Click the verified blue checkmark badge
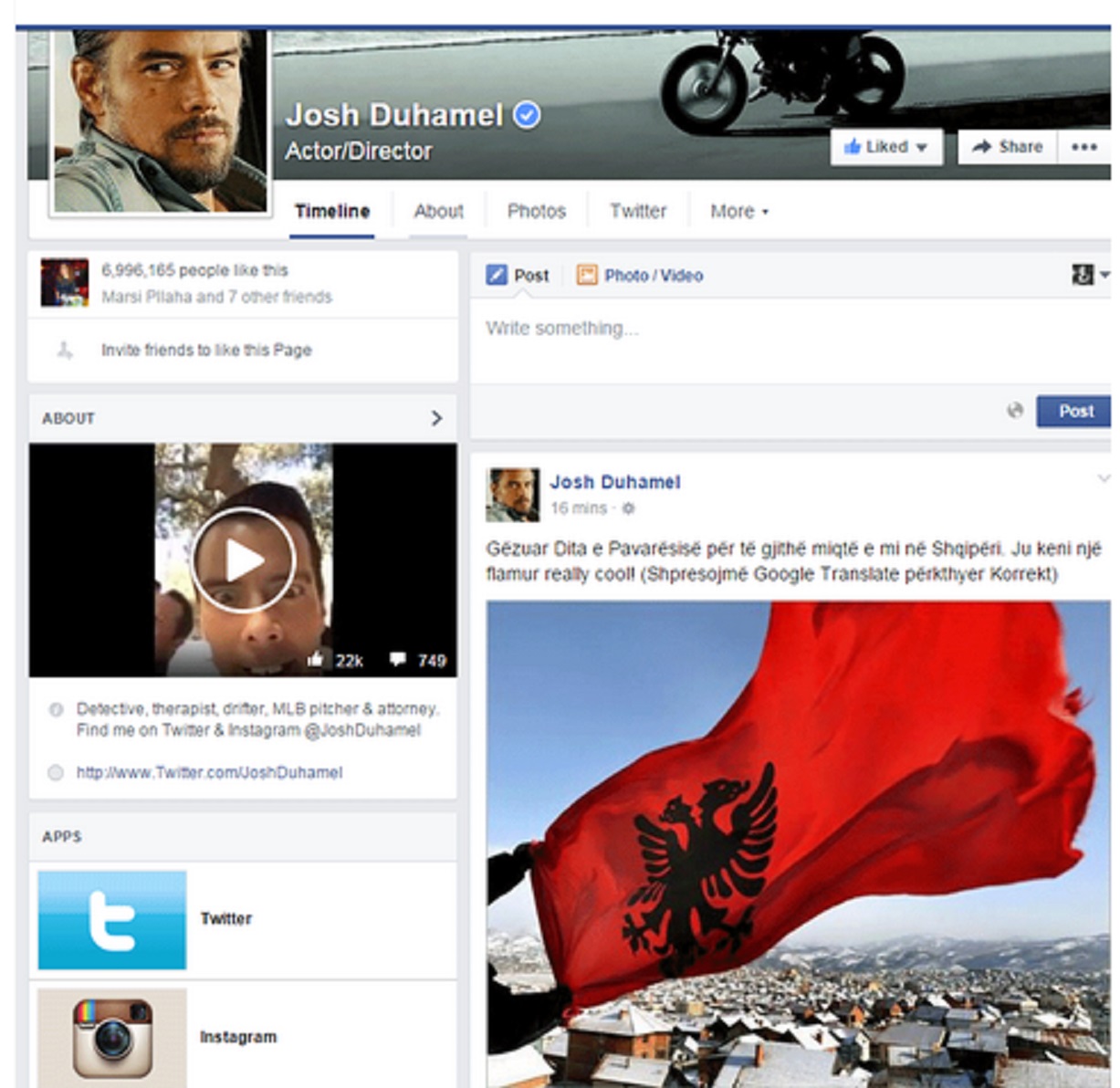 pyautogui.click(x=527, y=115)
